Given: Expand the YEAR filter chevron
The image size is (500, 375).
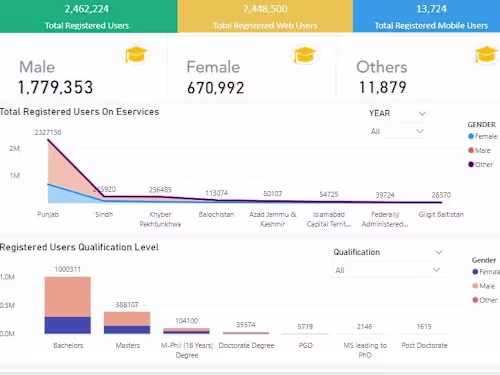Looking at the screenshot, I should 422,114.
